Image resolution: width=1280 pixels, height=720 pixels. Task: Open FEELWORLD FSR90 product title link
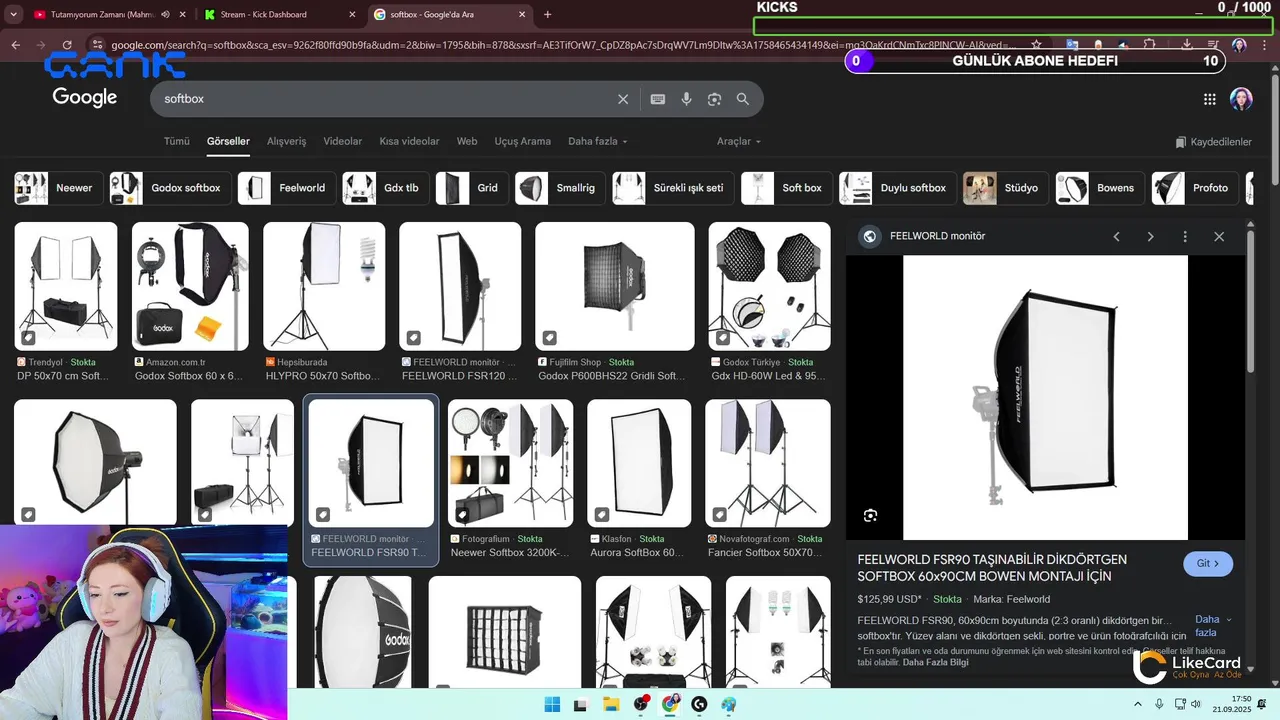[992, 568]
